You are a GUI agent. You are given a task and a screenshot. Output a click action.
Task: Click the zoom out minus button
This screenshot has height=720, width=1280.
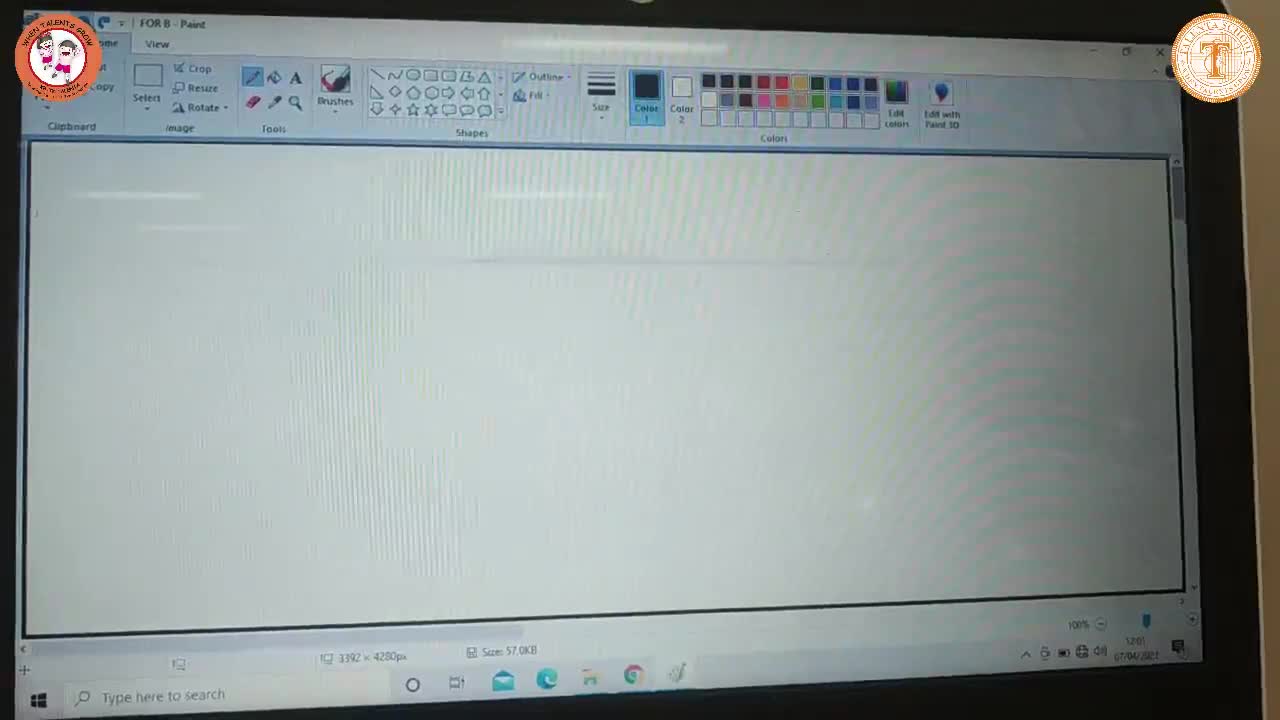pyautogui.click(x=1101, y=624)
